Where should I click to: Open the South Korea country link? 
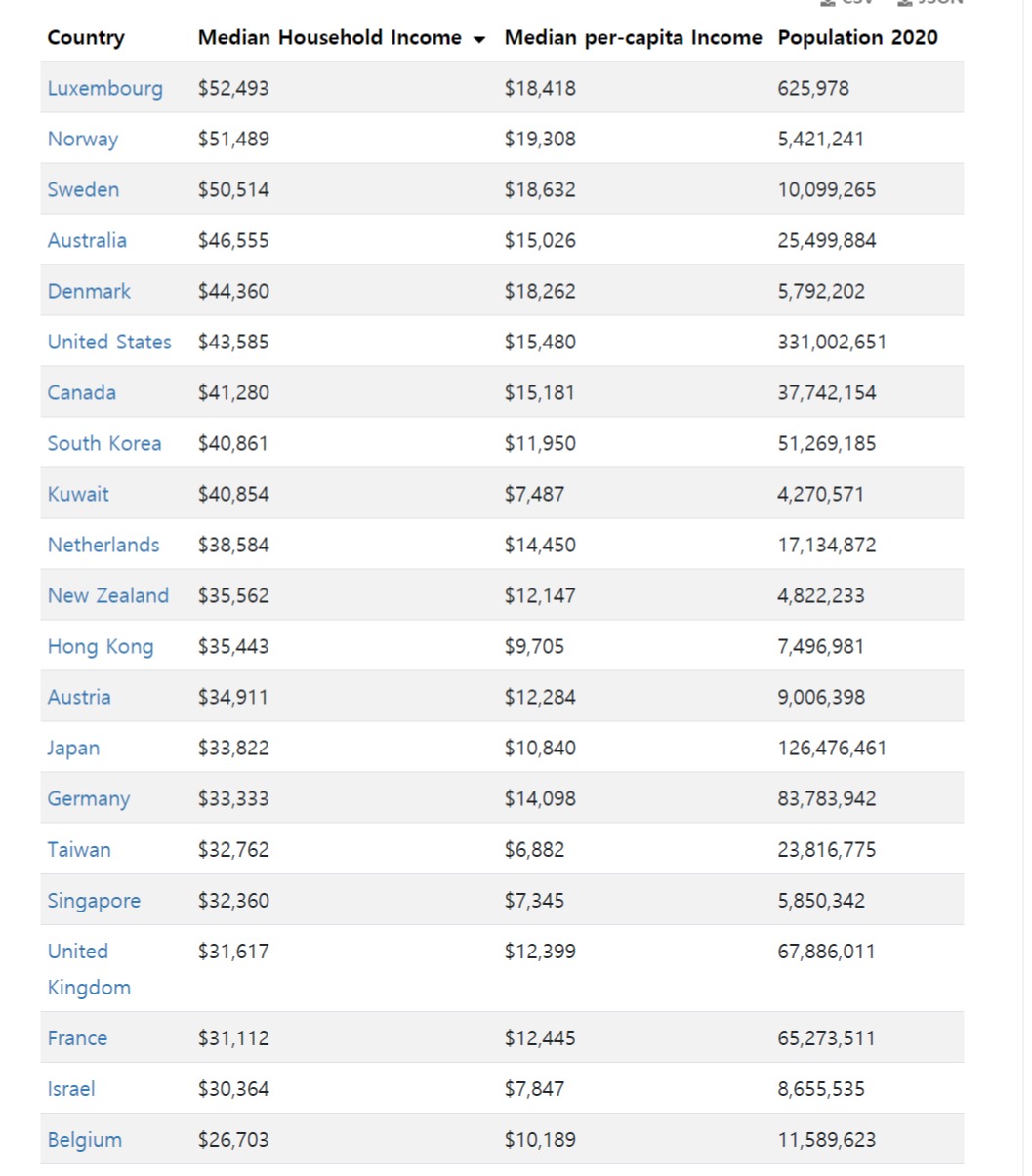104,443
